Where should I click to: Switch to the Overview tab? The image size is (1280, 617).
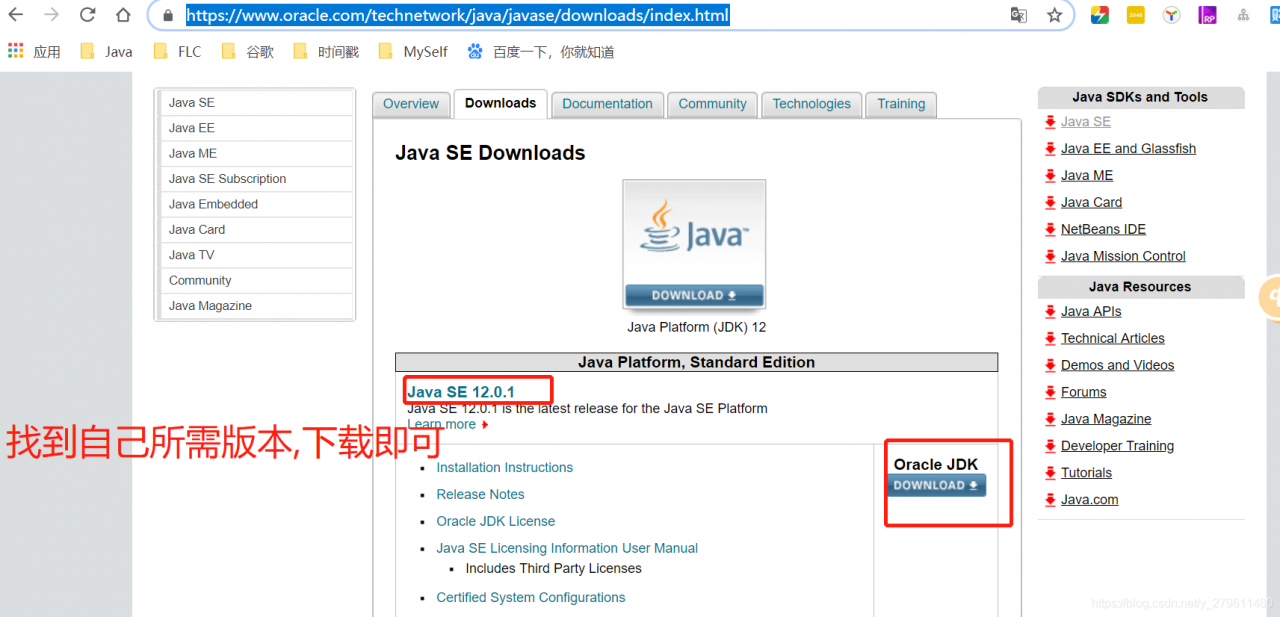411,104
